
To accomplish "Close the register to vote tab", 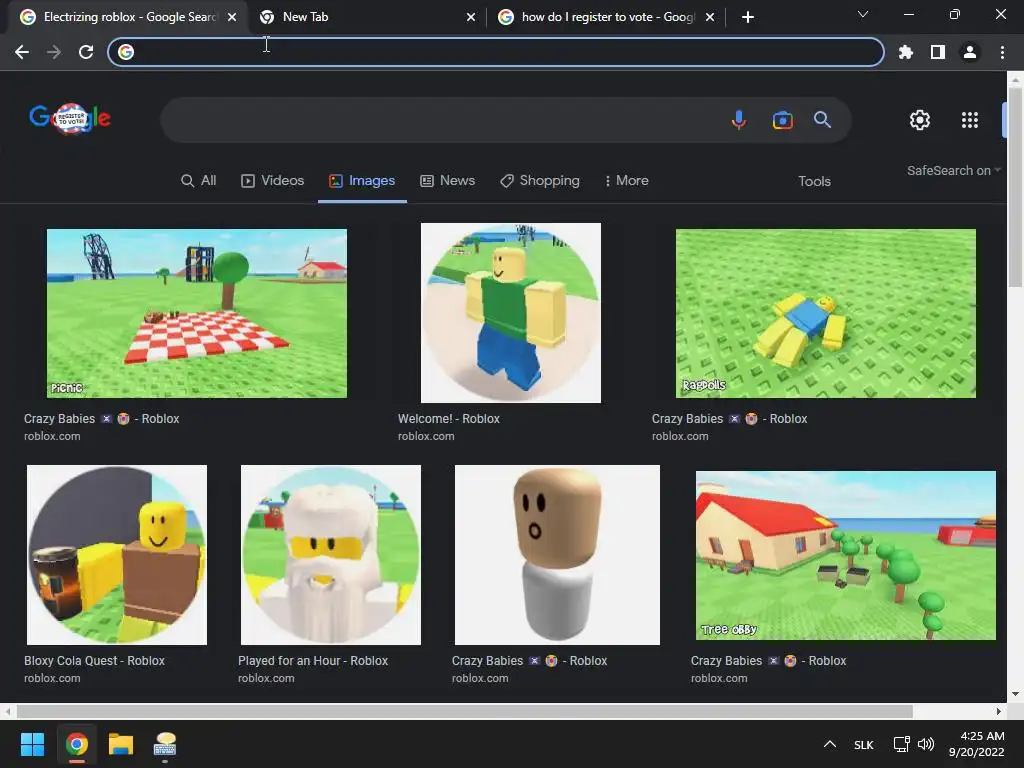I will (x=710, y=17).
